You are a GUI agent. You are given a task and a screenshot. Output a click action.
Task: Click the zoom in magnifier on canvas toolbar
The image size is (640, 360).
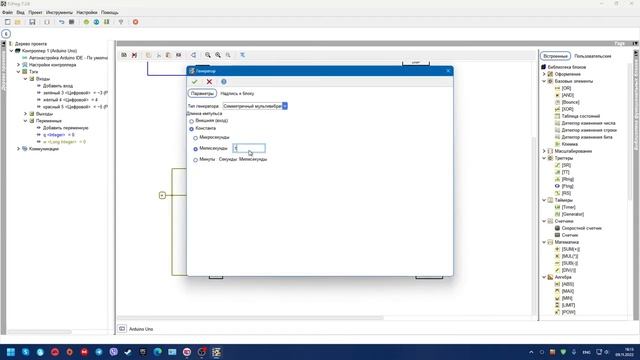point(218,55)
